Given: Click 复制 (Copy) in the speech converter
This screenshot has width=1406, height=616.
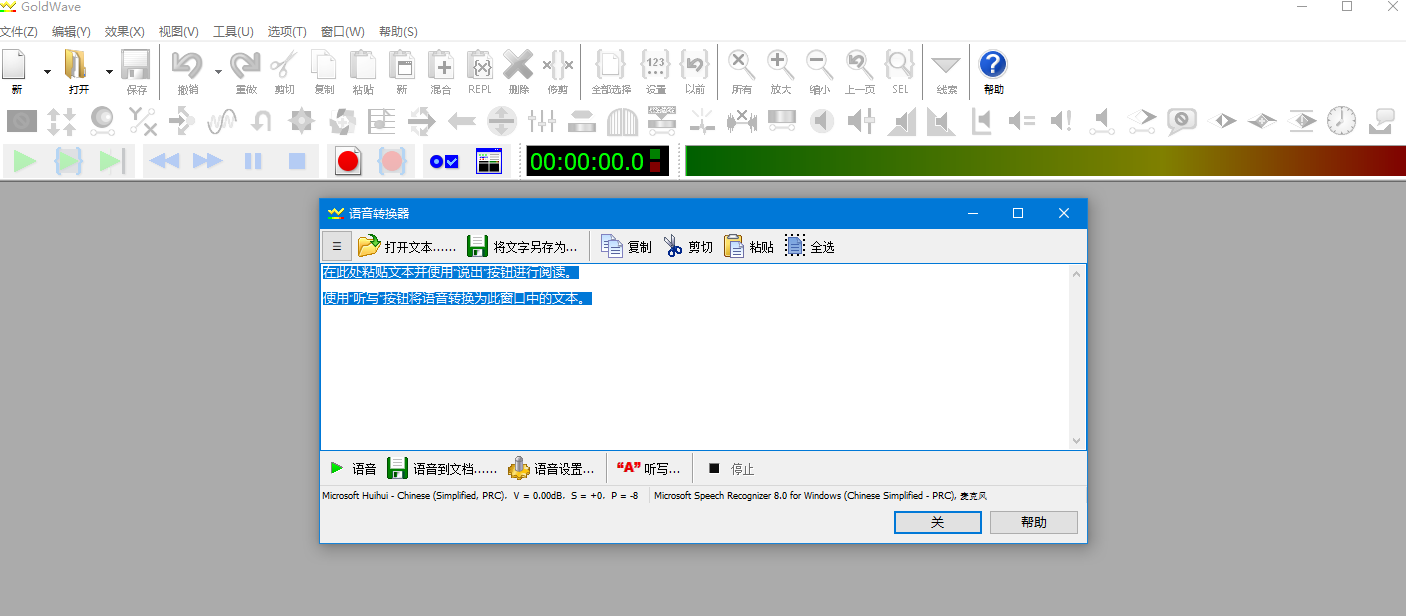Looking at the screenshot, I should (626, 246).
